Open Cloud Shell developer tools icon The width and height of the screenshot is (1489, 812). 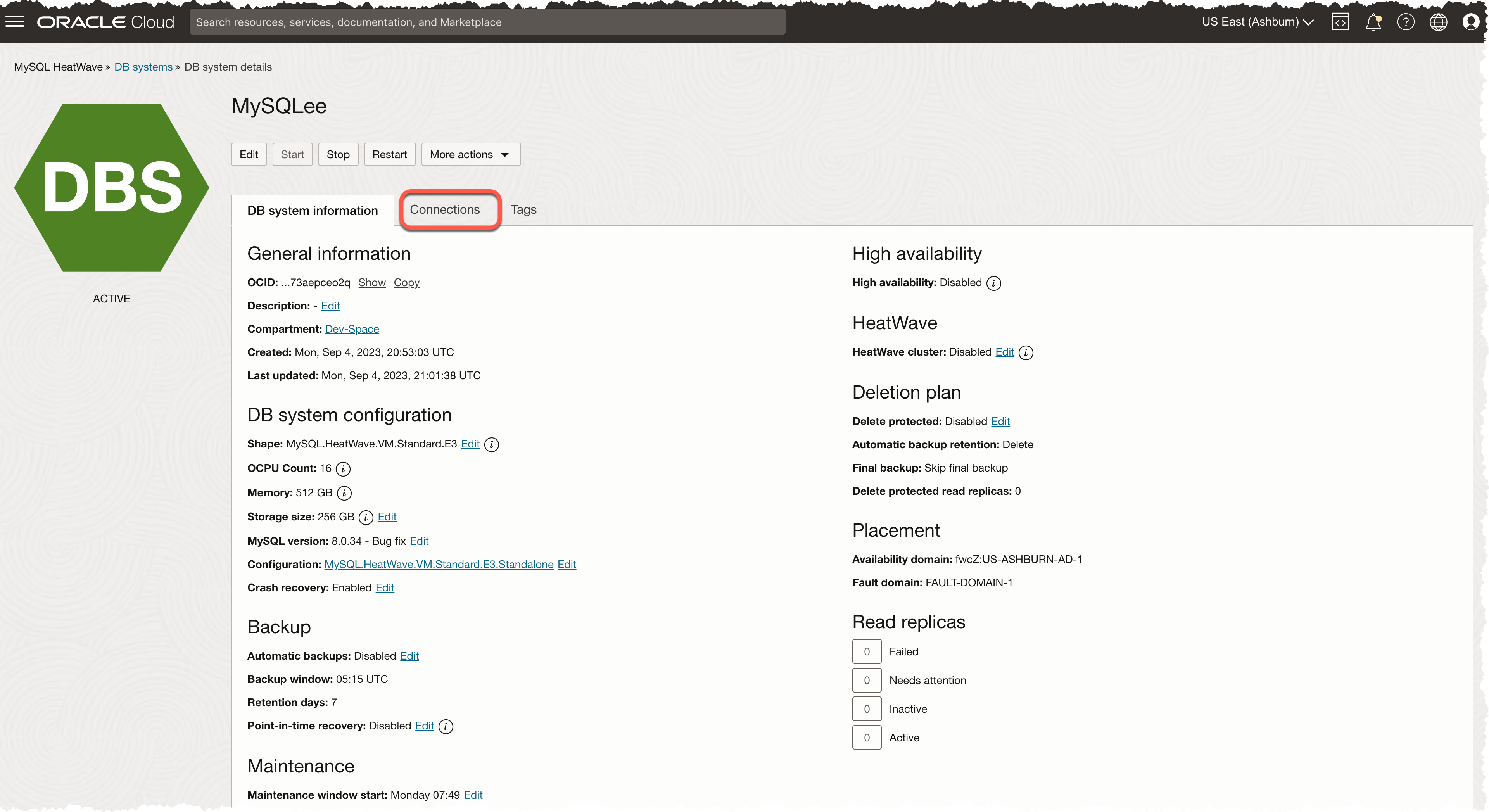click(1340, 22)
